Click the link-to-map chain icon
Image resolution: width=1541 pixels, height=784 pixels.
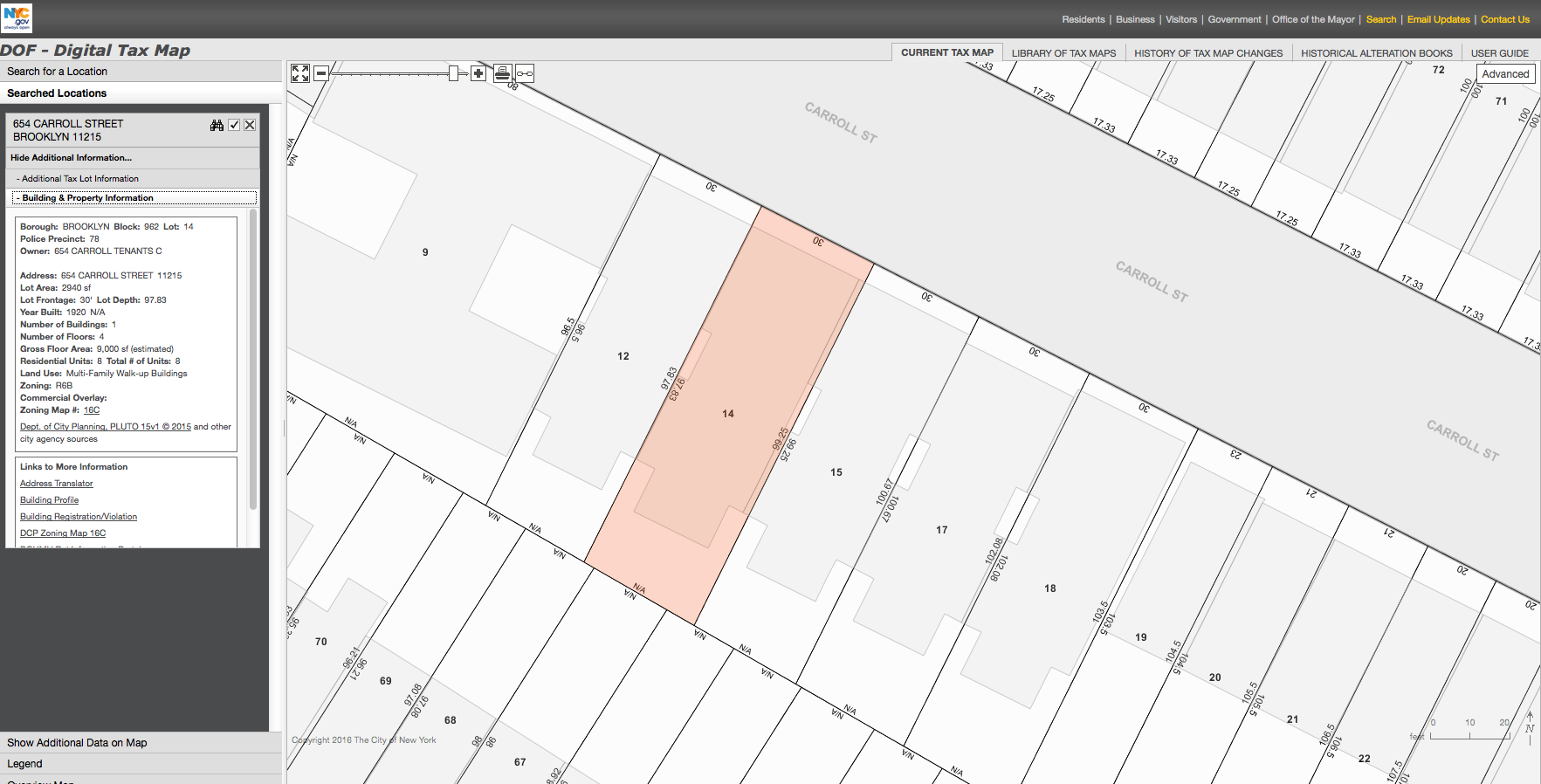(x=525, y=73)
